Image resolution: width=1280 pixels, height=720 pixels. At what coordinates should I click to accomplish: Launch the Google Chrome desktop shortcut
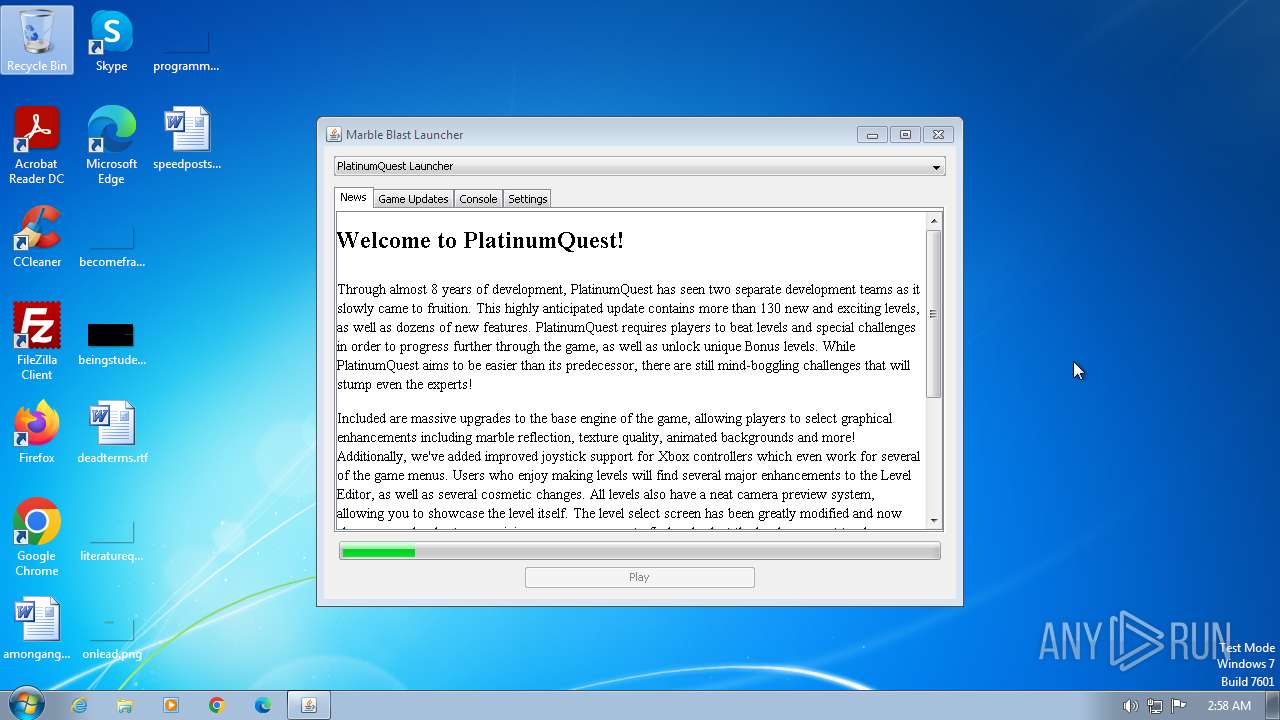(x=37, y=537)
